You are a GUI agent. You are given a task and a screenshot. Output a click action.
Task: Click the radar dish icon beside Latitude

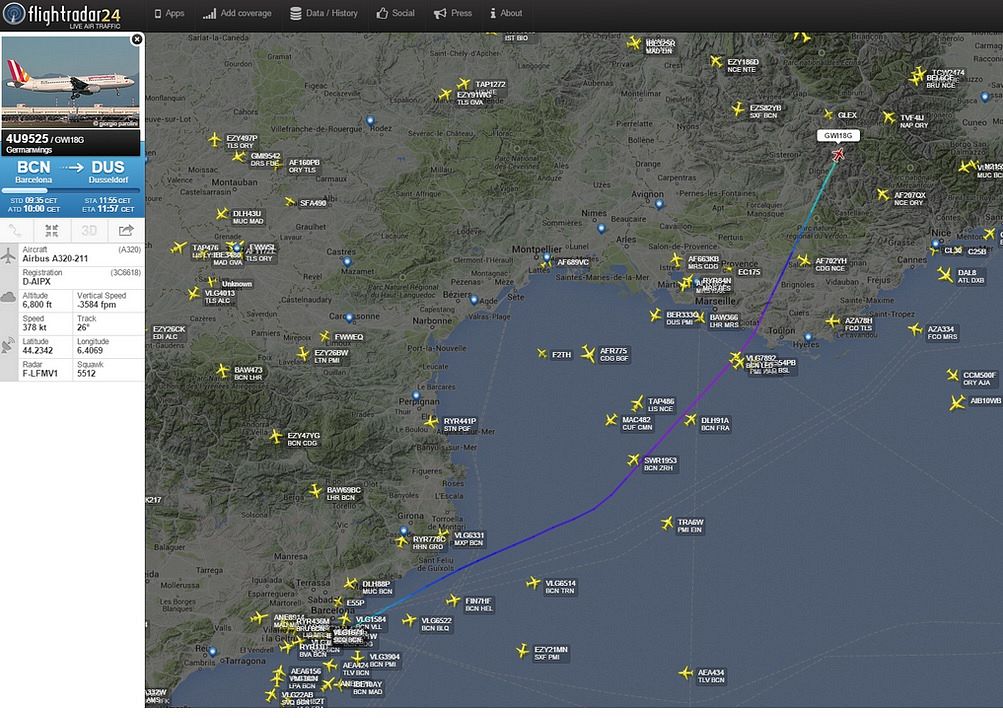(8, 346)
